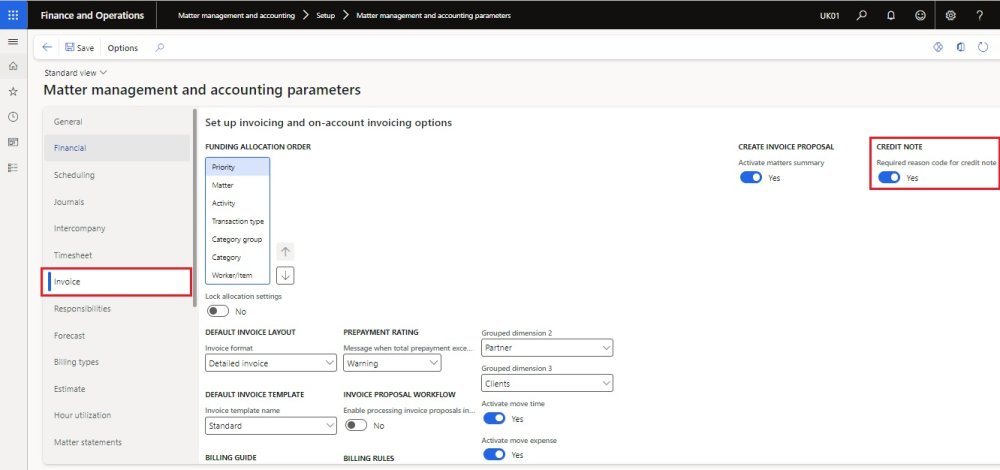Viewport: 1000px width, 470px height.
Task: Open Workspaces icon in left rail
Action: (x=13, y=142)
